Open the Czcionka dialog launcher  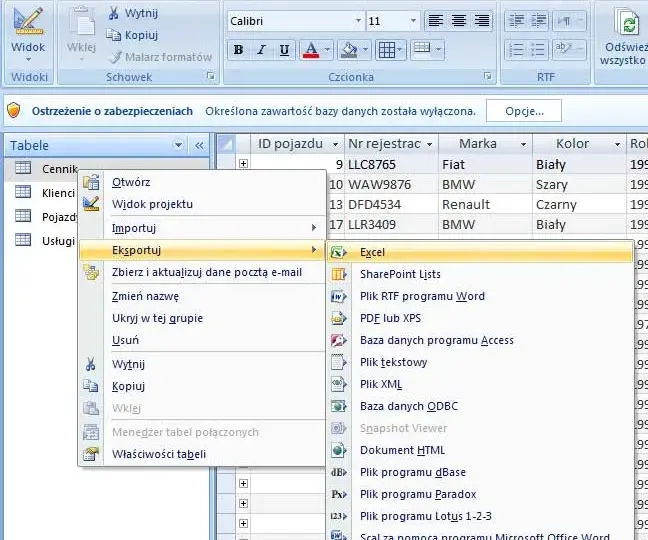[x=488, y=76]
